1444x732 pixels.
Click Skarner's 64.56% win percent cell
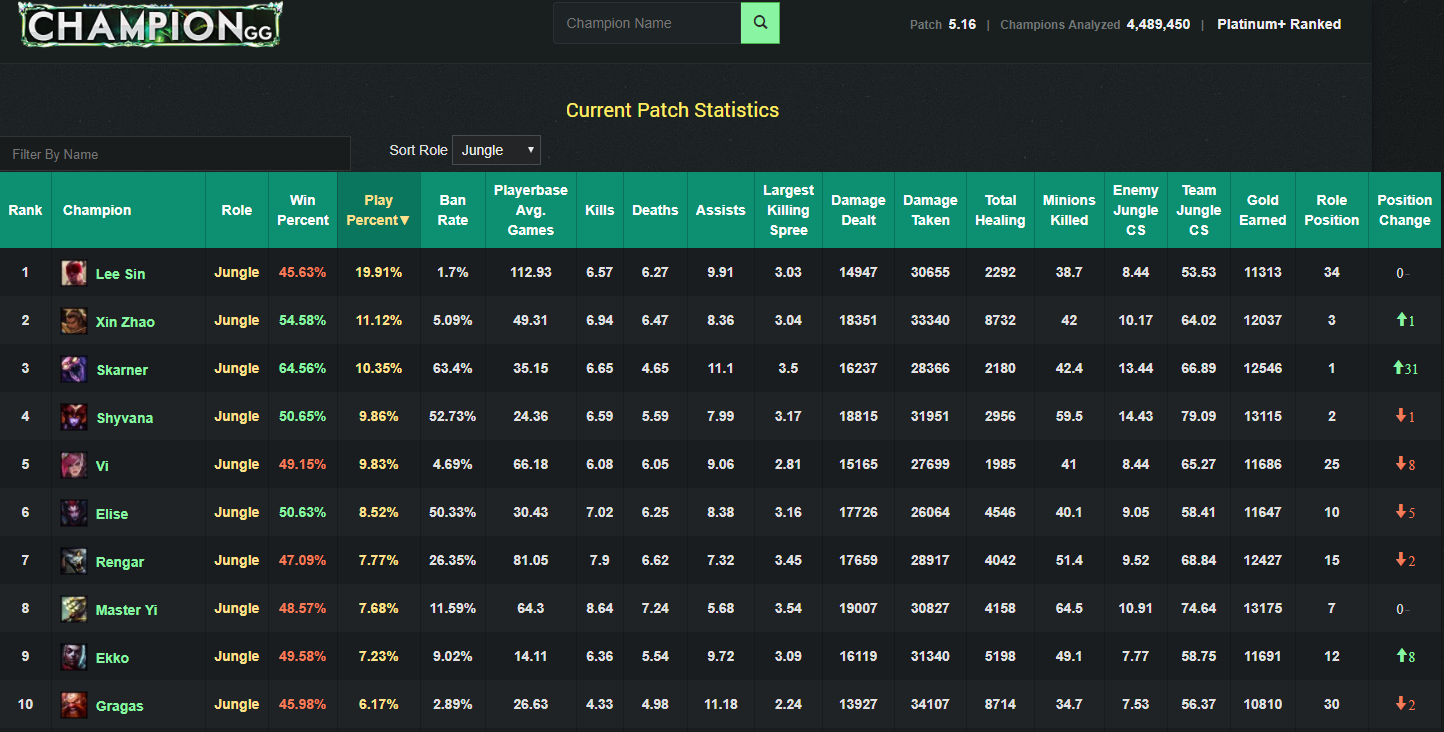pos(303,368)
